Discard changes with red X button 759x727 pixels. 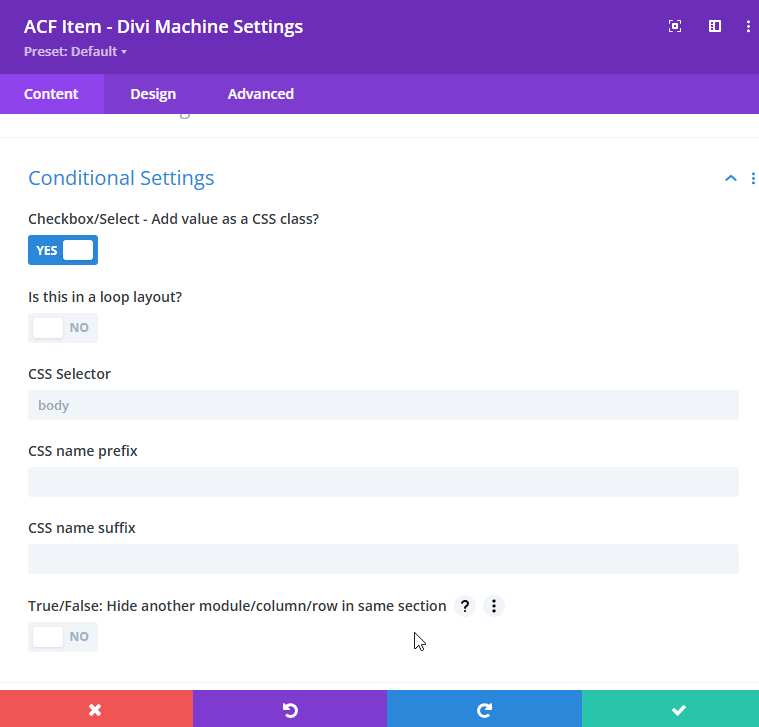coord(96,710)
